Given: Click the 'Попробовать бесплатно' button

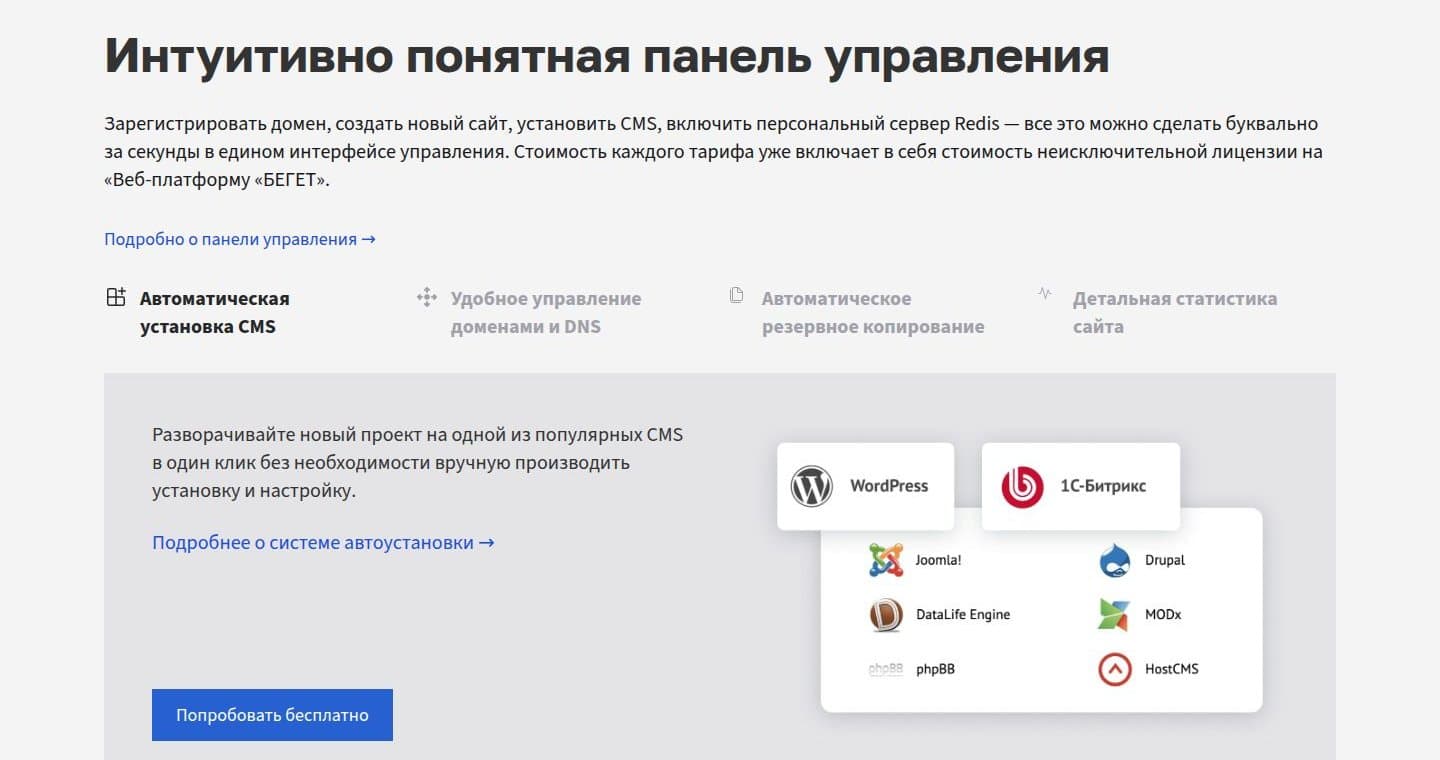Looking at the screenshot, I should (272, 715).
